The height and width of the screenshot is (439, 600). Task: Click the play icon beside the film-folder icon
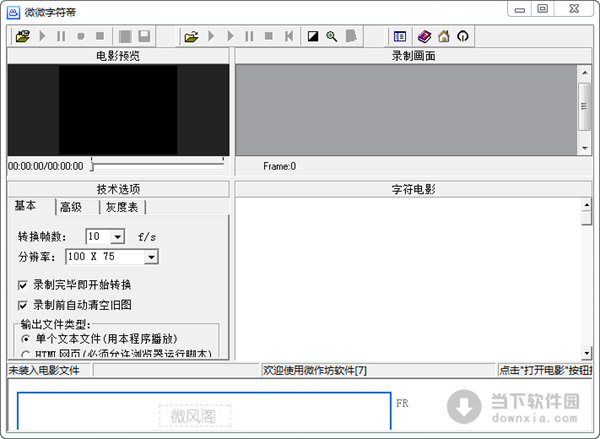pyautogui.click(x=42, y=36)
